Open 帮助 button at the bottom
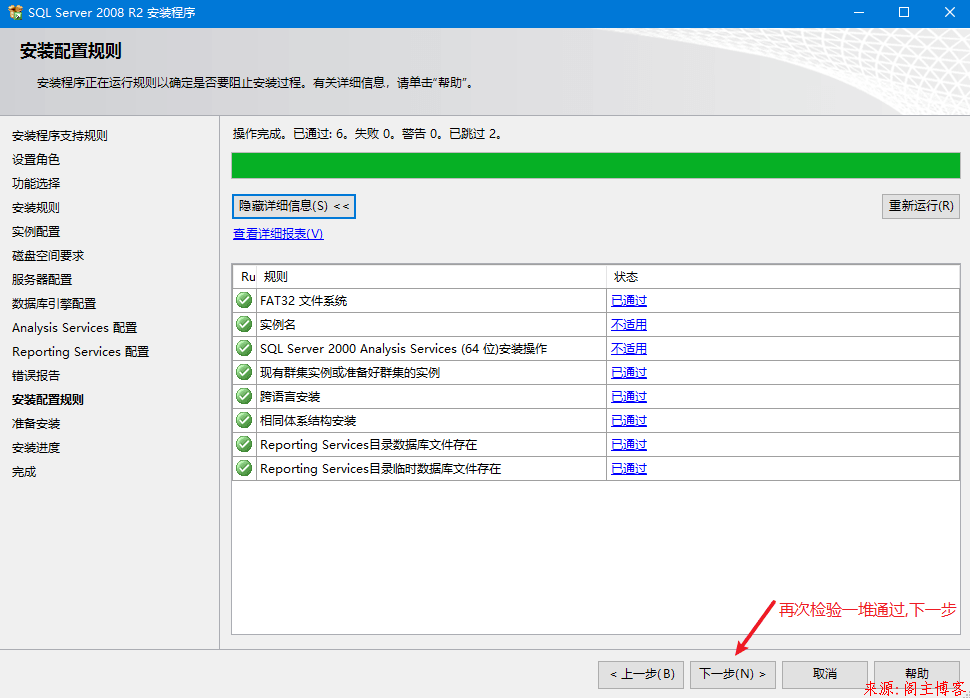970x698 pixels. coord(916,674)
